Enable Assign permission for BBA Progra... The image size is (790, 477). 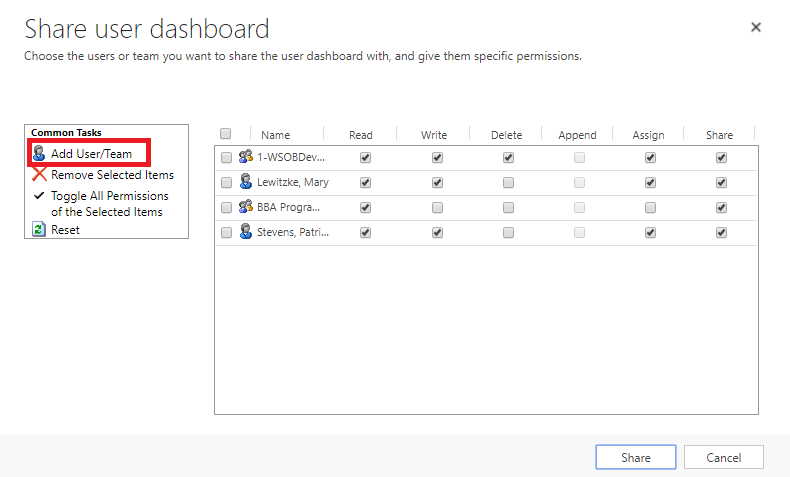click(x=650, y=208)
